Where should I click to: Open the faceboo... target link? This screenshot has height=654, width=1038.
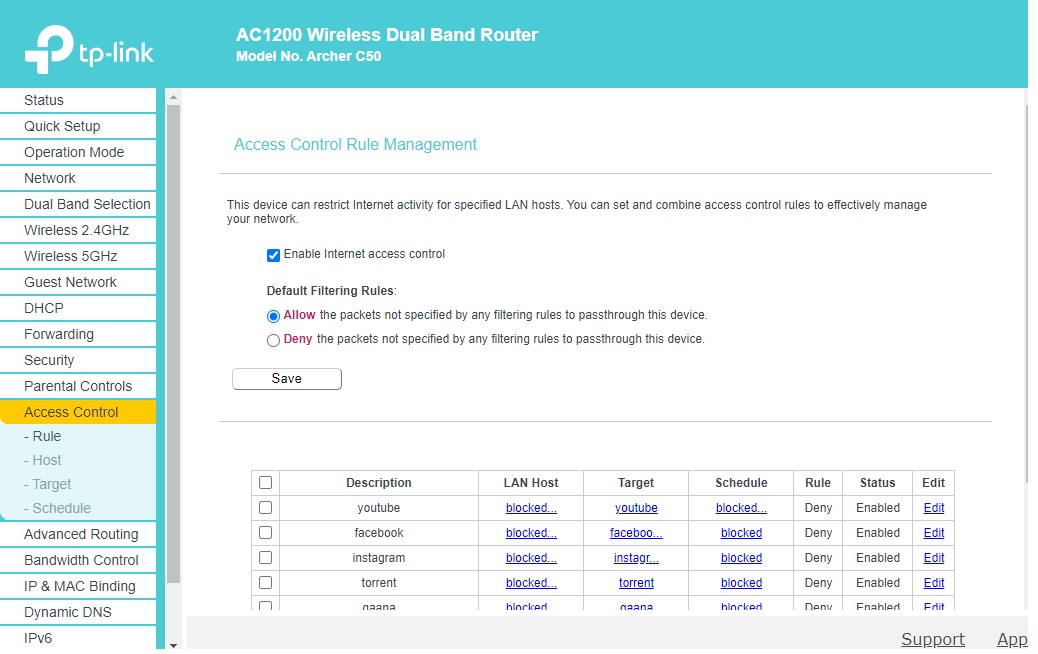click(636, 533)
